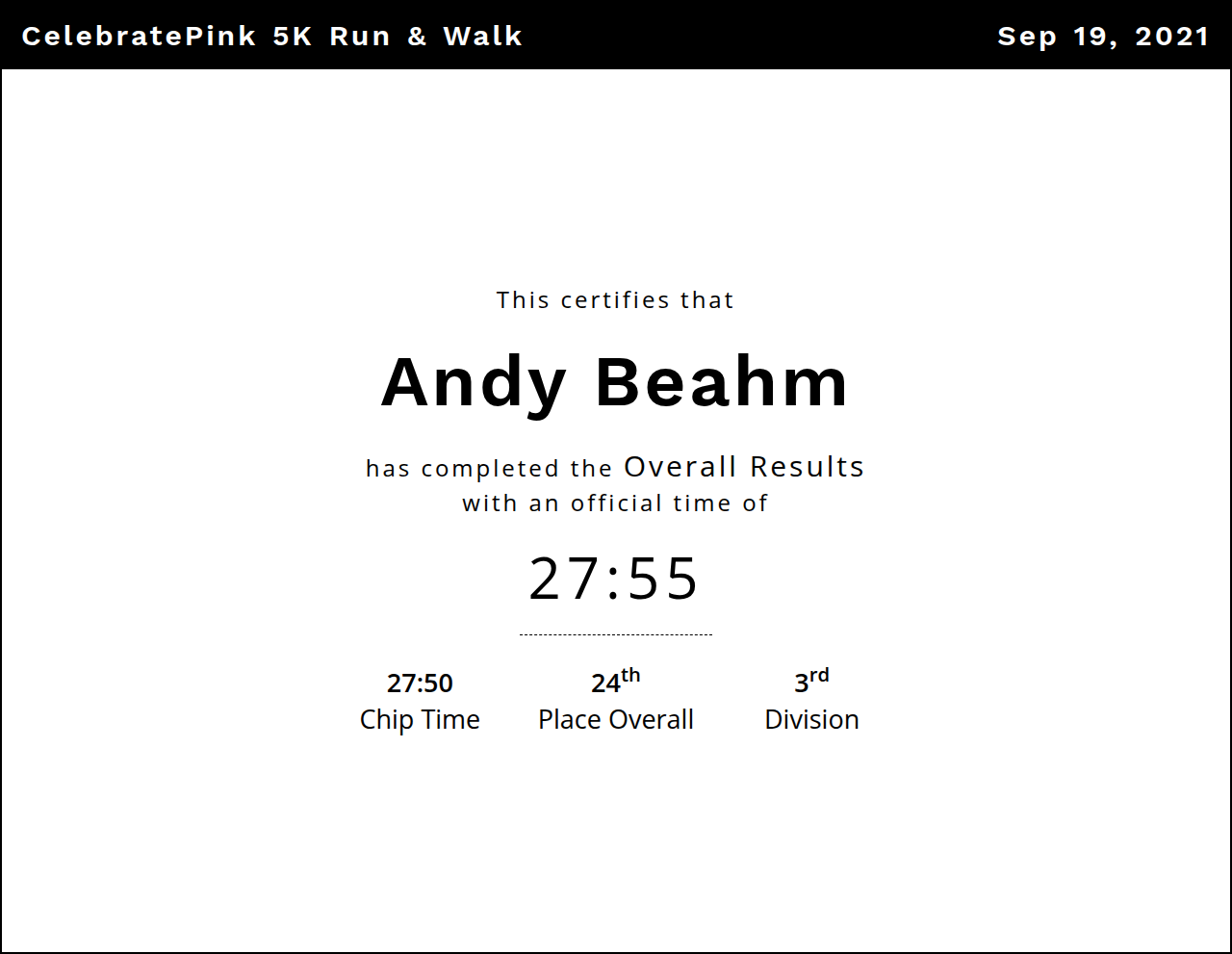This screenshot has width=1232, height=954.
Task: Select the Overall Results text
Action: tap(744, 467)
